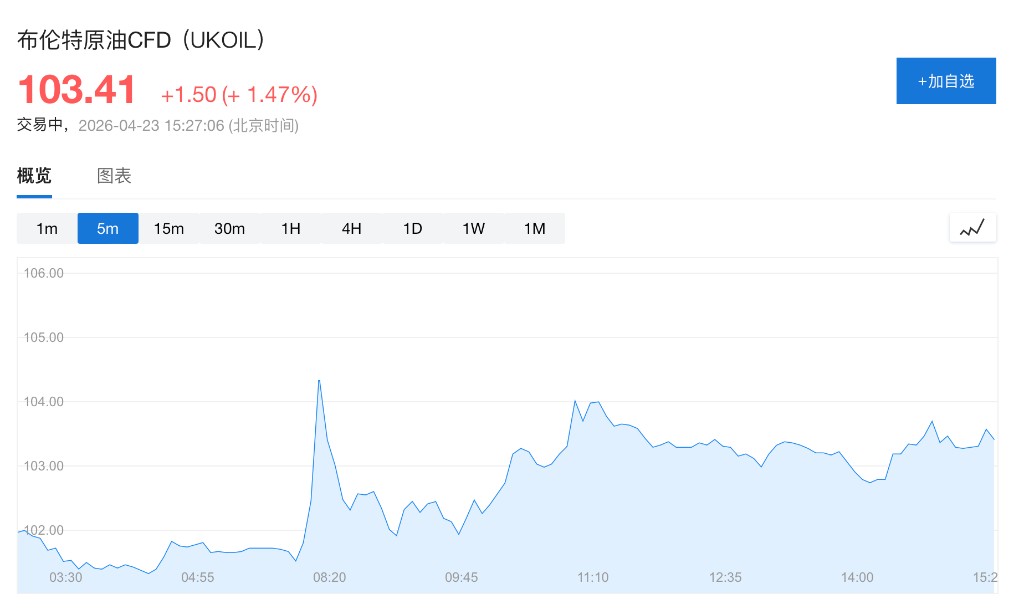The height and width of the screenshot is (611, 1024).
Task: Open the 概览 overview tab
Action: pyautogui.click(x=34, y=176)
